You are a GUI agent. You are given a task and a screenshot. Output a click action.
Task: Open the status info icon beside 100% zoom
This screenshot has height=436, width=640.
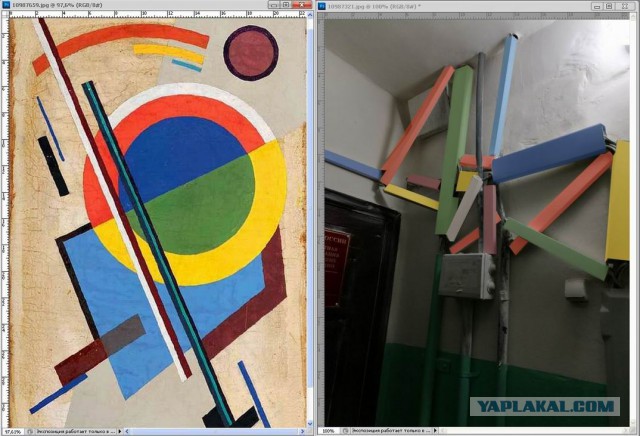(x=345, y=431)
